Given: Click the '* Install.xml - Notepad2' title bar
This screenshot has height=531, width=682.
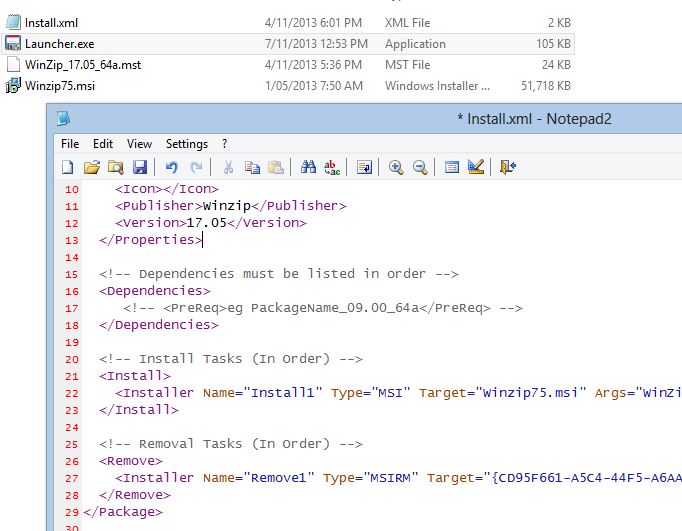Looking at the screenshot, I should 535,119.
